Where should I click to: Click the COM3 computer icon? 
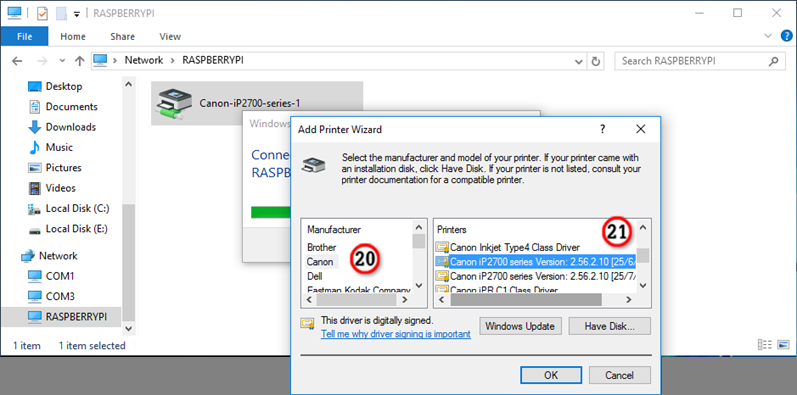pyautogui.click(x=35, y=296)
